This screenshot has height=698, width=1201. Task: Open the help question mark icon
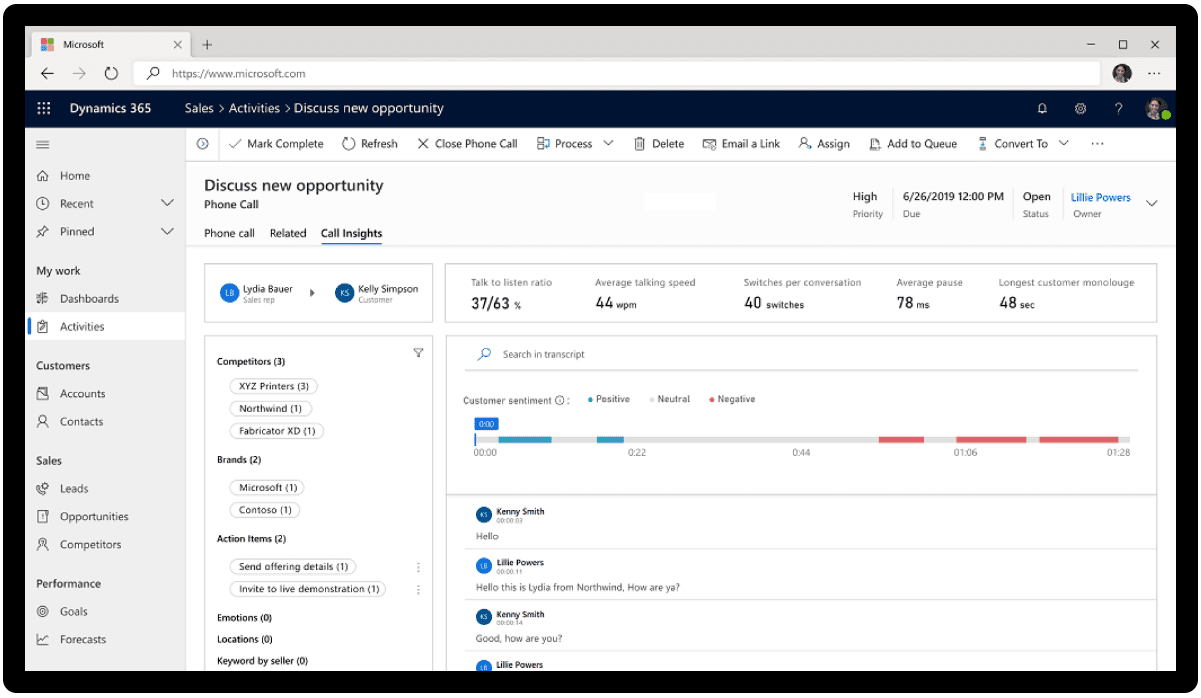pos(1118,108)
